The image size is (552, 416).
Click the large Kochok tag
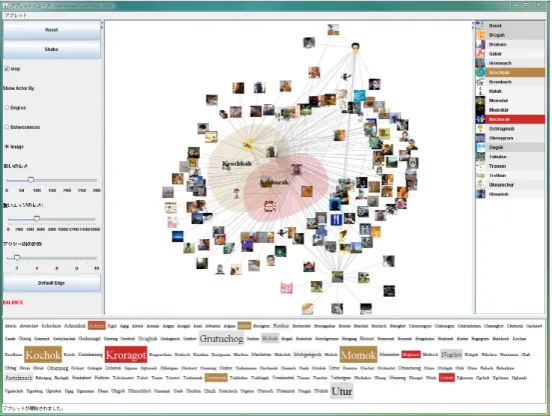43,355
